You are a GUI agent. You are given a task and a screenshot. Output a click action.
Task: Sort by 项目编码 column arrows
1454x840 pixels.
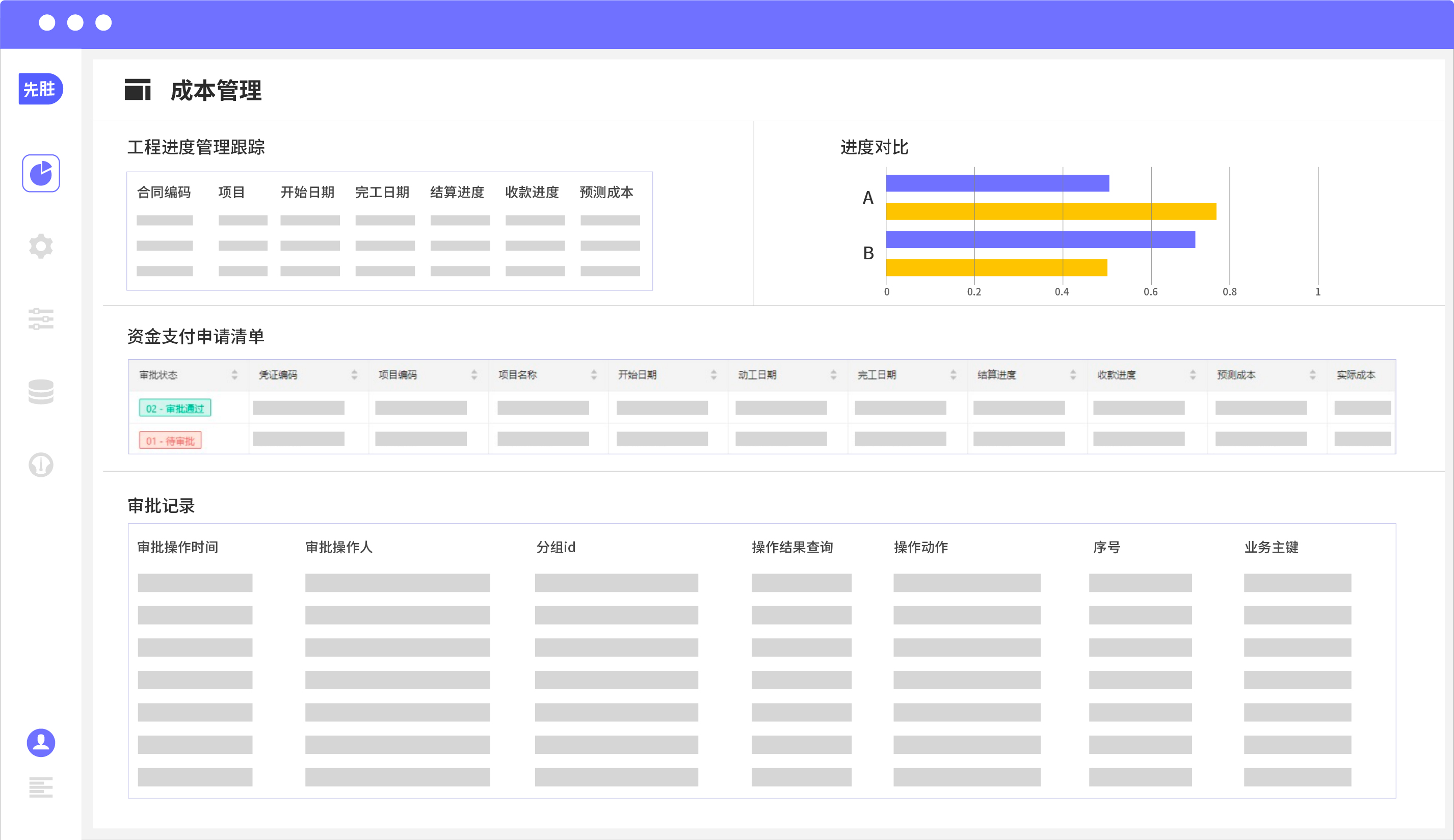pos(474,375)
